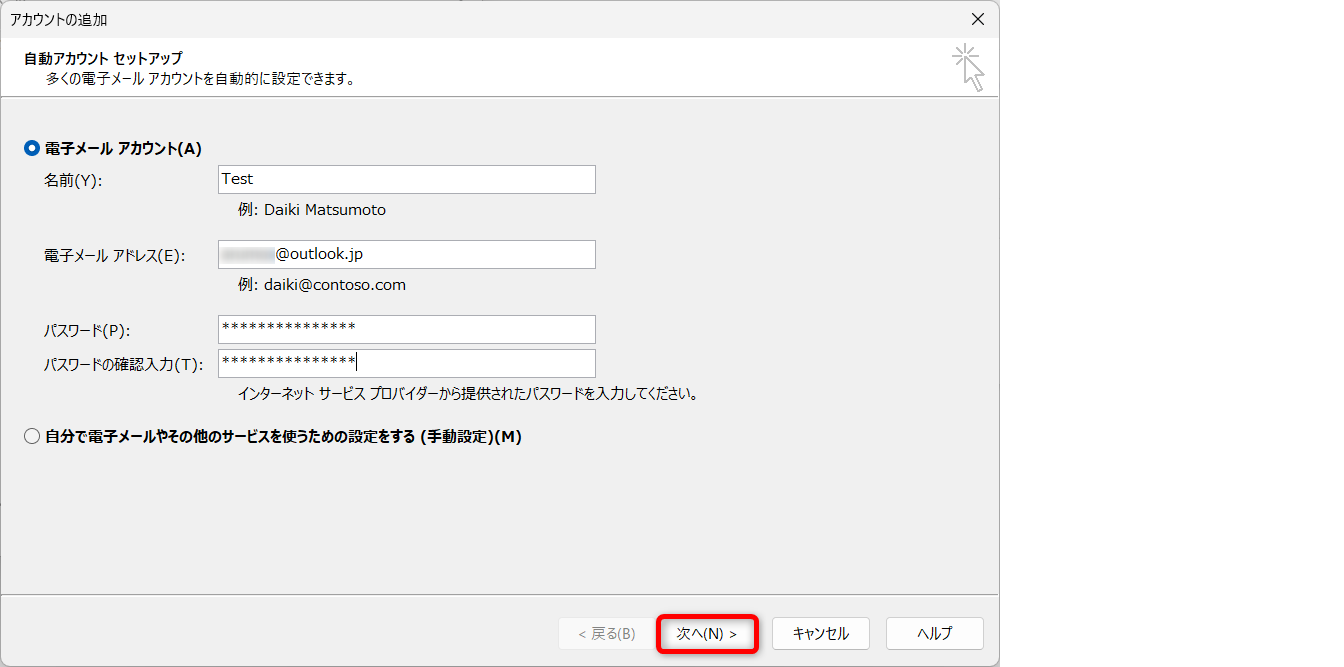Screen dimensions: 1344x667
Task: Click the パスワードの確認入力(T): label
Action: [123, 365]
